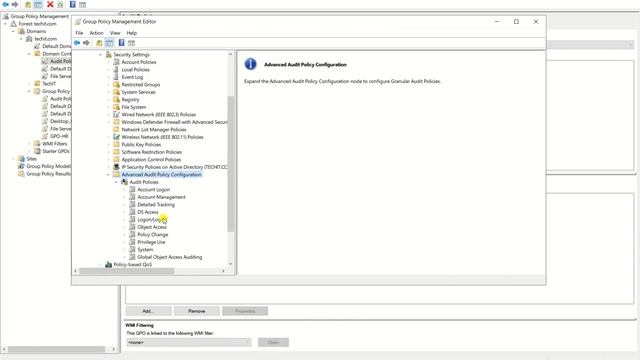Click the Help icon in Editor toolbar

[121, 43]
